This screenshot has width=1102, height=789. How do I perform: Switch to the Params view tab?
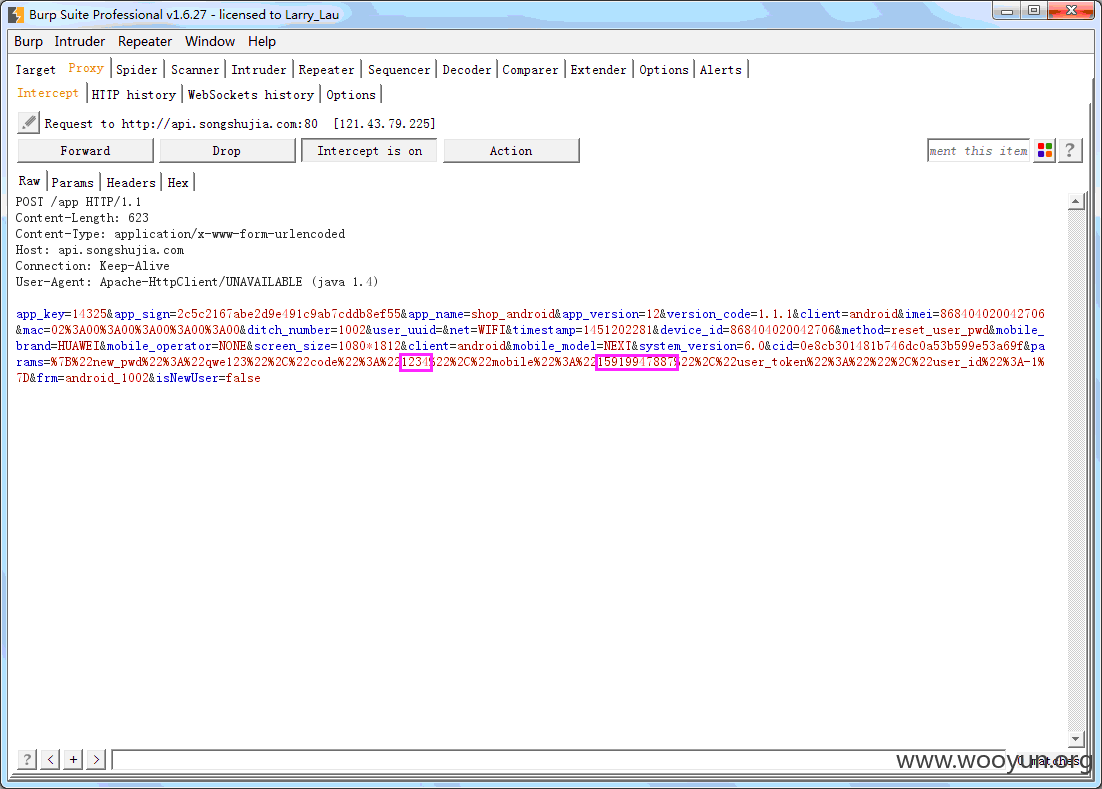tap(72, 183)
